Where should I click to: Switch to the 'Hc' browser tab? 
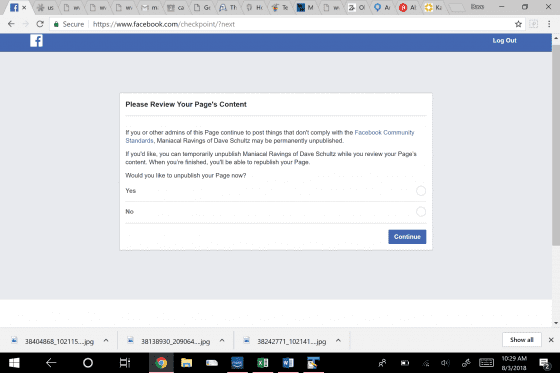click(x=254, y=8)
